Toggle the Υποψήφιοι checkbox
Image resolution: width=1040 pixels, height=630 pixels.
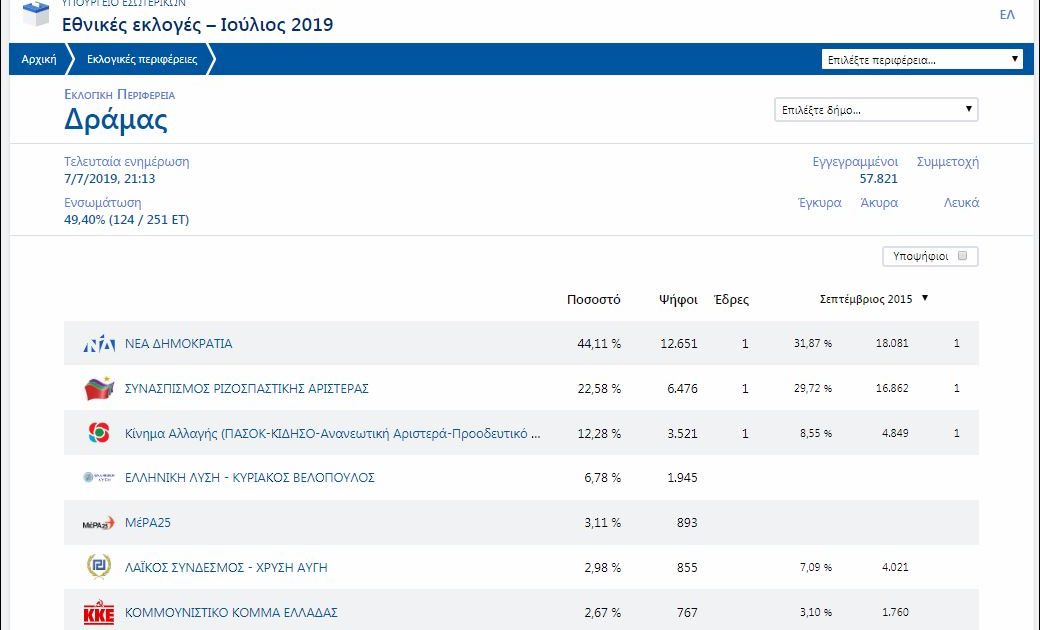pyautogui.click(x=962, y=256)
